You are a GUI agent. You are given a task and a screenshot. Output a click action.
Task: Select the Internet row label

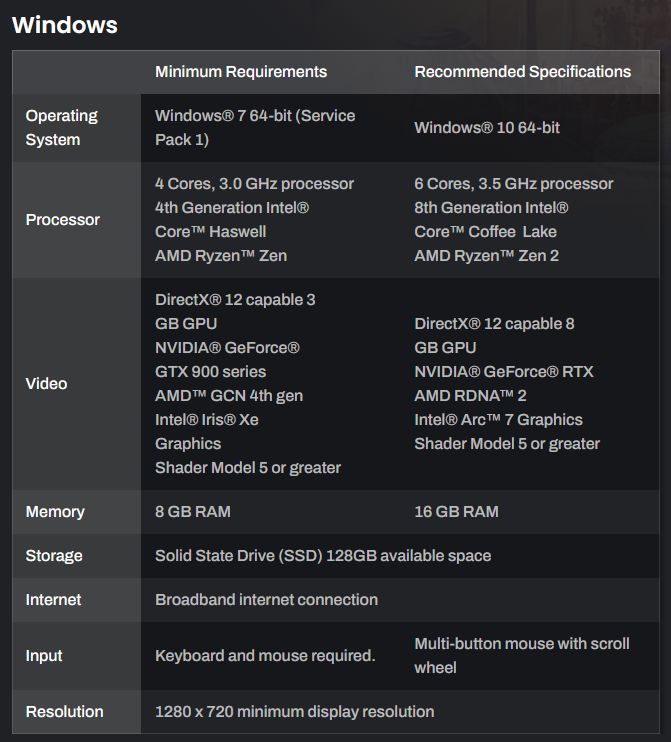point(54,600)
